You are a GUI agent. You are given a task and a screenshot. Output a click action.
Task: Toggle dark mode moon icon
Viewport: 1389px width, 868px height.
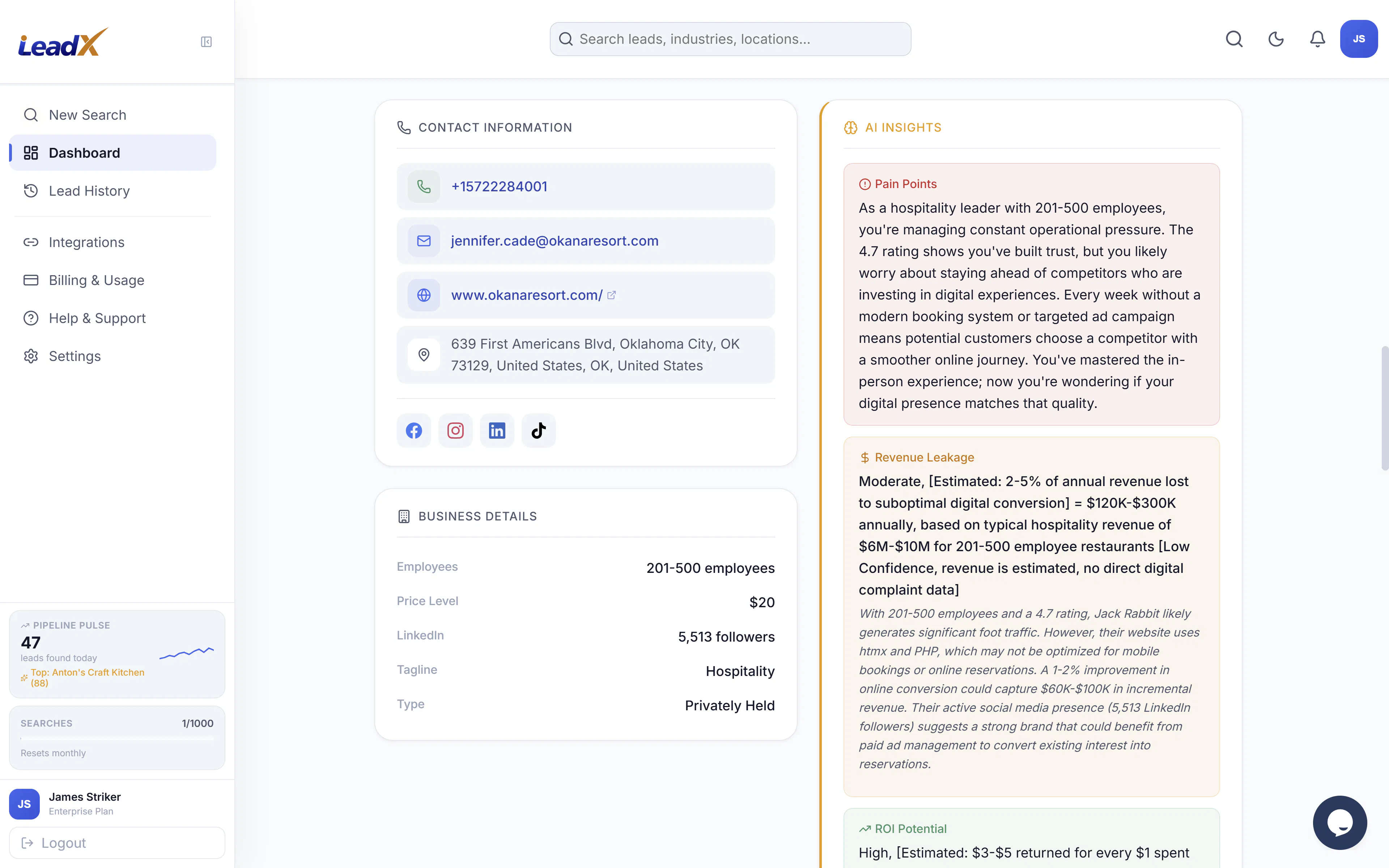(x=1275, y=39)
